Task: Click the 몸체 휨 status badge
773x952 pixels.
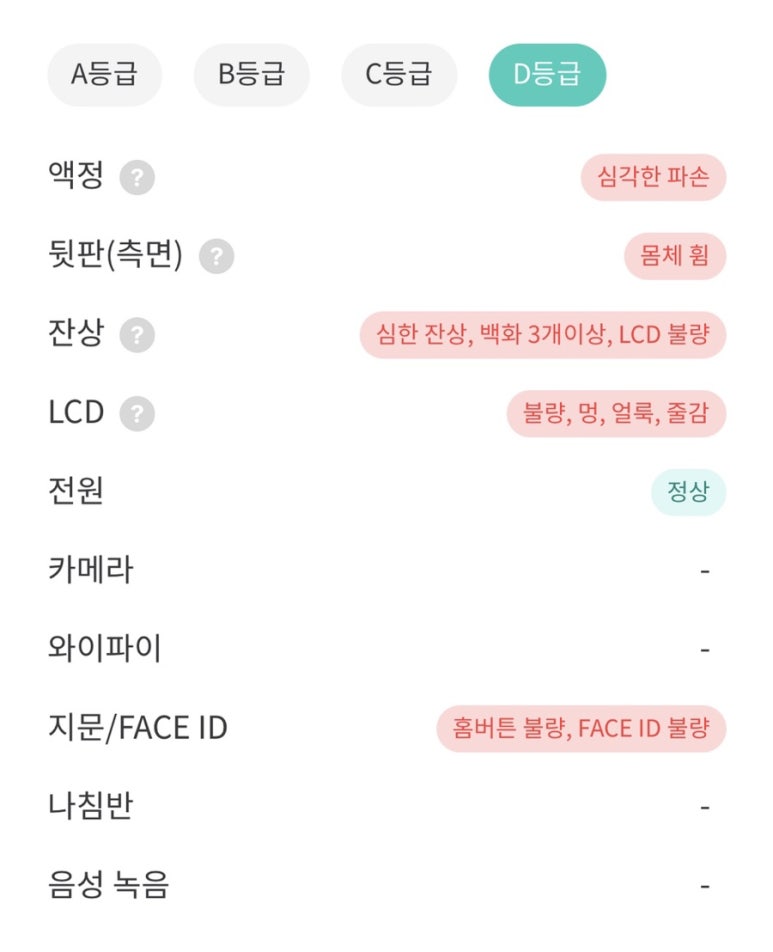Action: (x=675, y=256)
